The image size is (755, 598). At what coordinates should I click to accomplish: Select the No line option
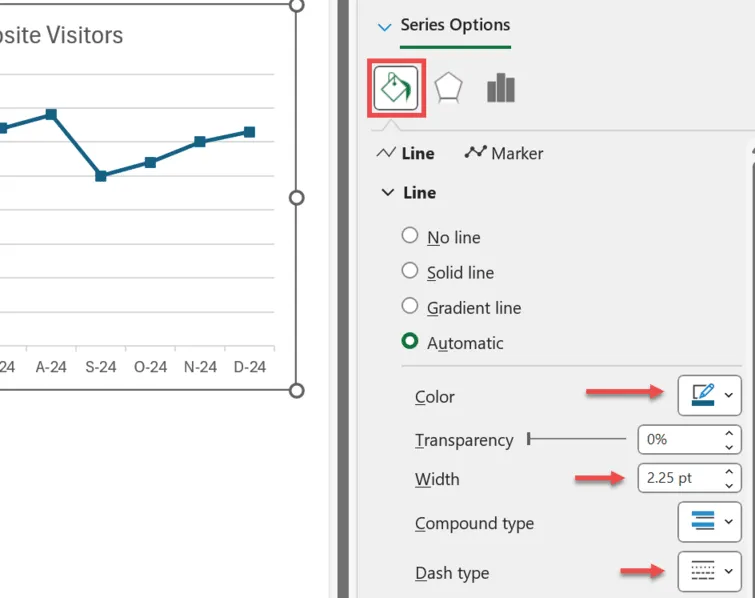pos(409,236)
